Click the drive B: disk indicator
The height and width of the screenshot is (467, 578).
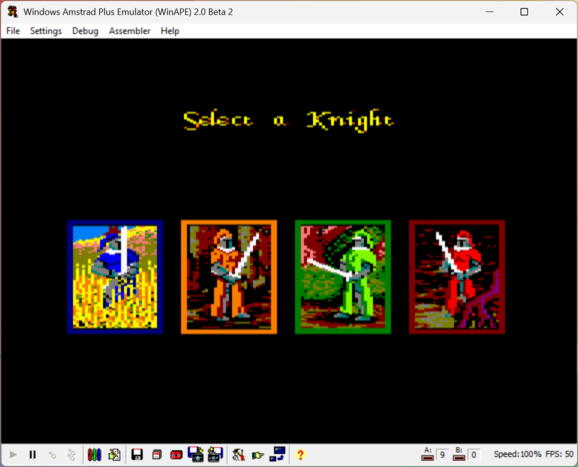459,454
